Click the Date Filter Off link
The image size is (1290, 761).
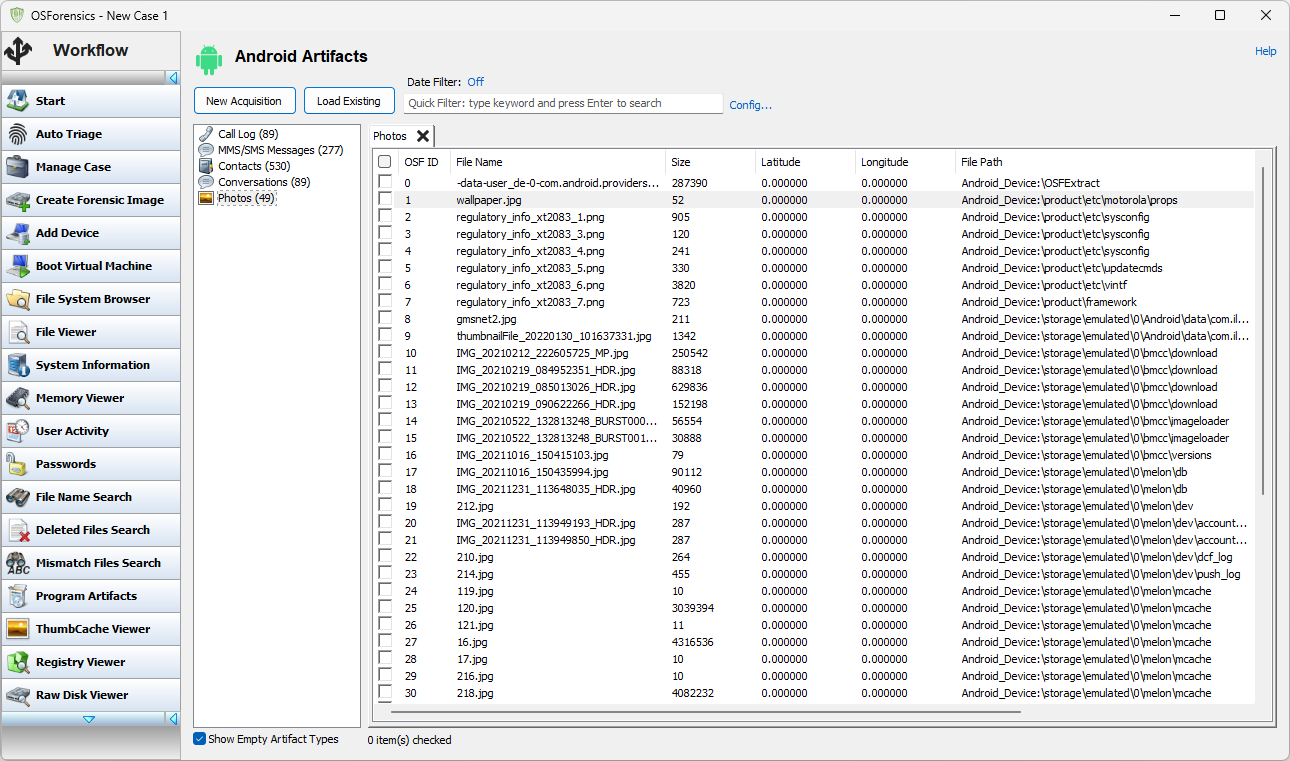(475, 82)
